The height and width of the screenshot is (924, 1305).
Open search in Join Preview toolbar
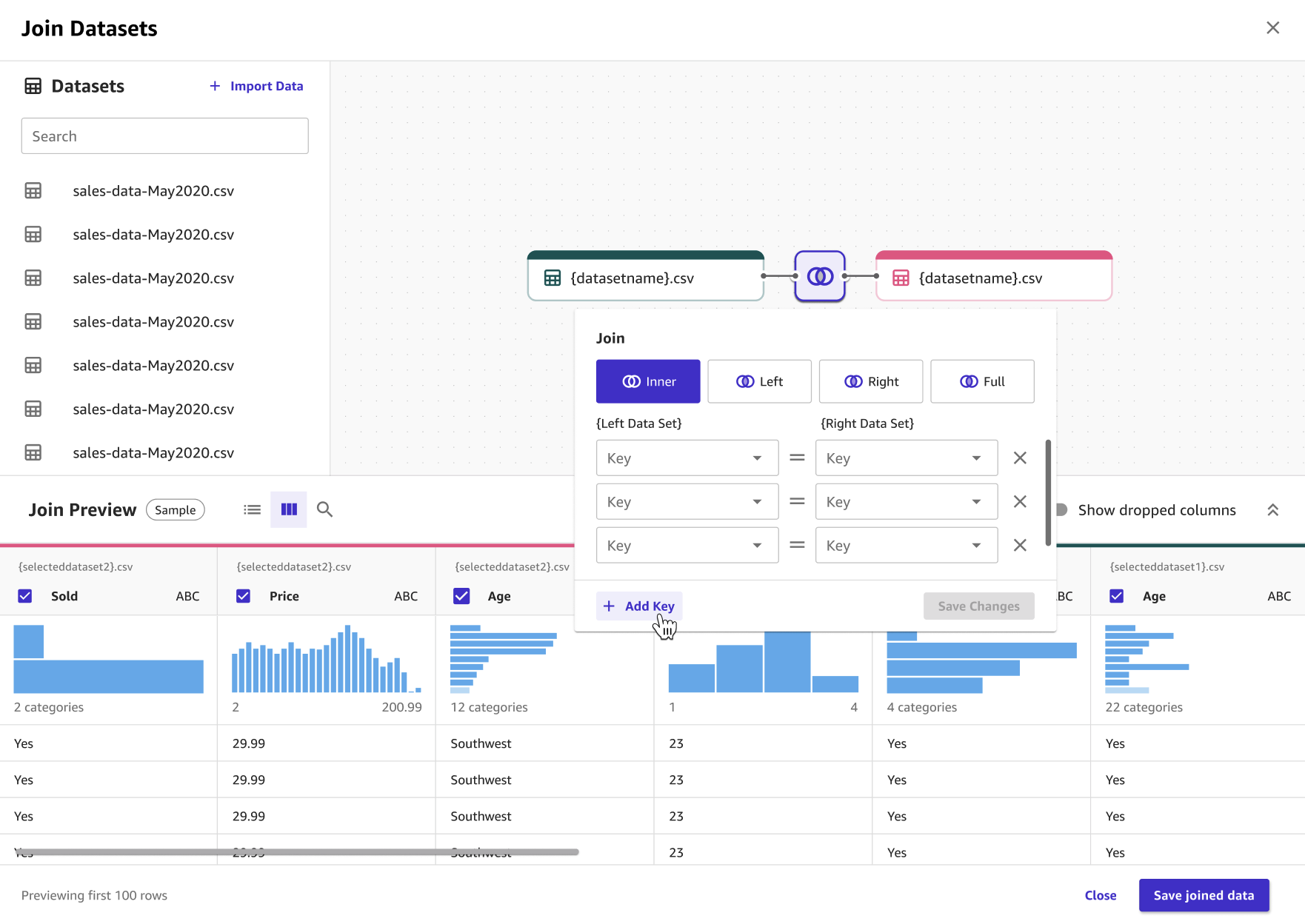(324, 509)
